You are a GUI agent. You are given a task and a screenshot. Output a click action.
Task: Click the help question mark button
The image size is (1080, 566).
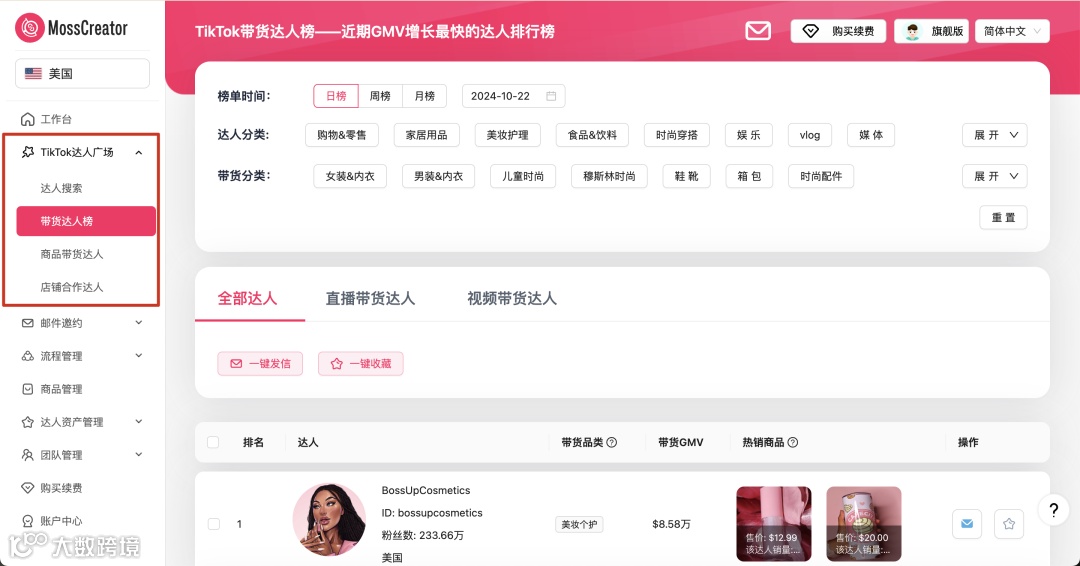click(1053, 510)
